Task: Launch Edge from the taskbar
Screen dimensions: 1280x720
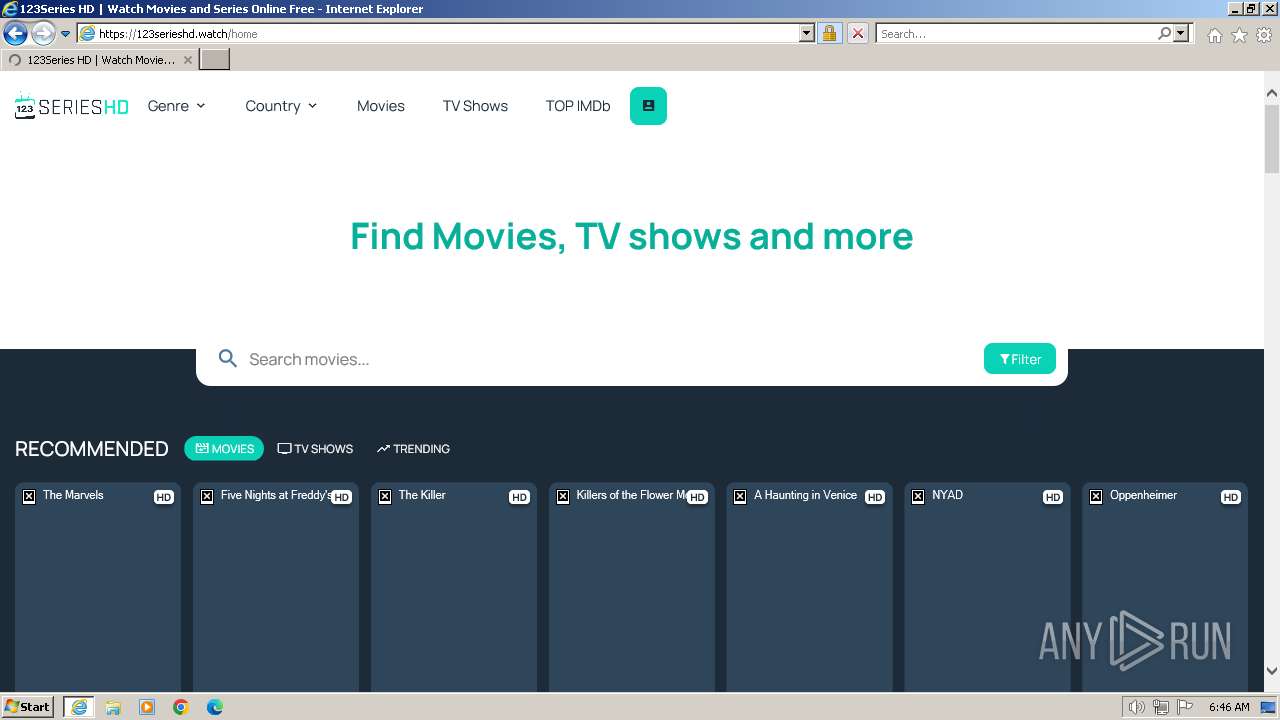Action: point(215,707)
